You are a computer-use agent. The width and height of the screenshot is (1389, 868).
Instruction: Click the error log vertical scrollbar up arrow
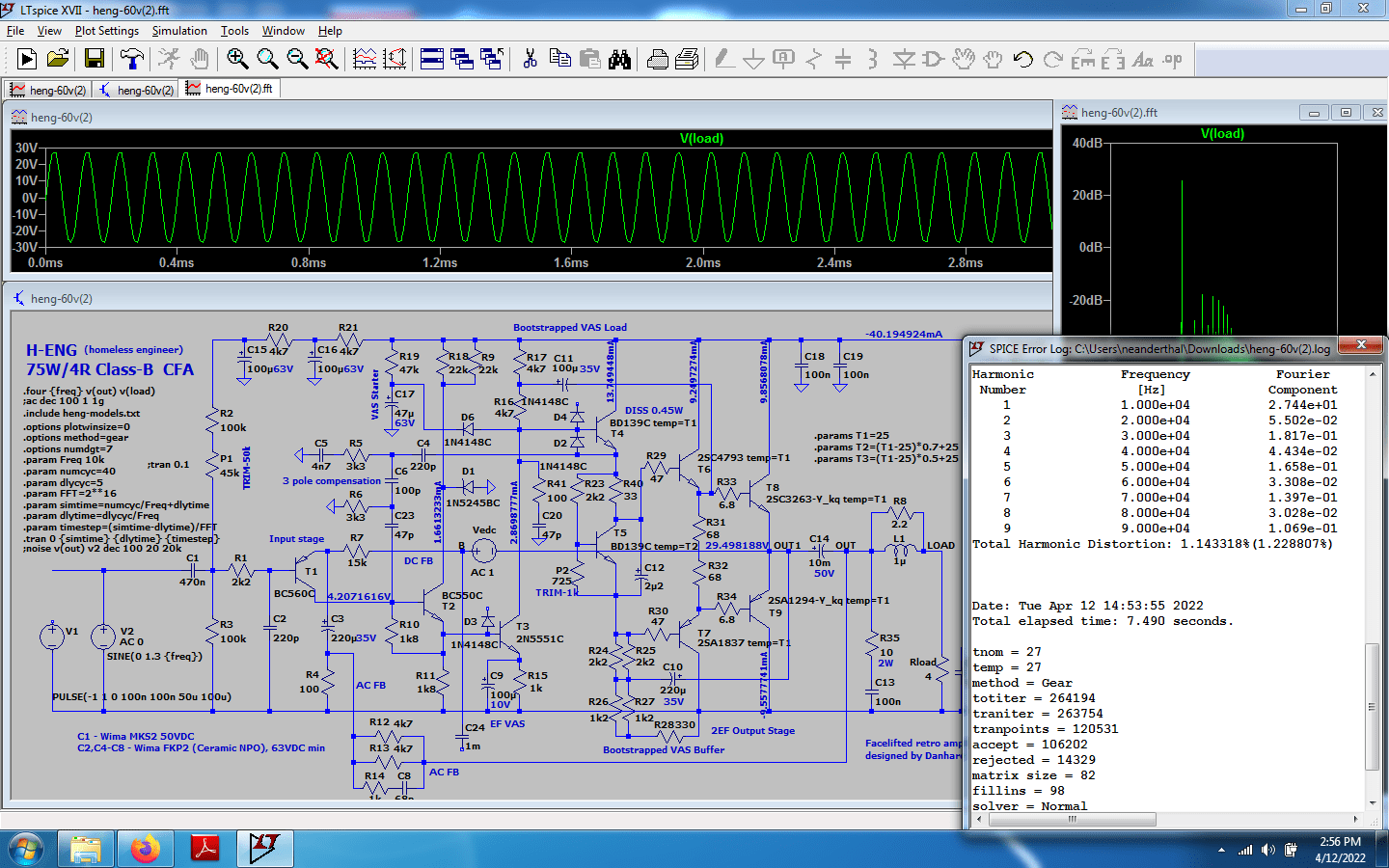1372,373
